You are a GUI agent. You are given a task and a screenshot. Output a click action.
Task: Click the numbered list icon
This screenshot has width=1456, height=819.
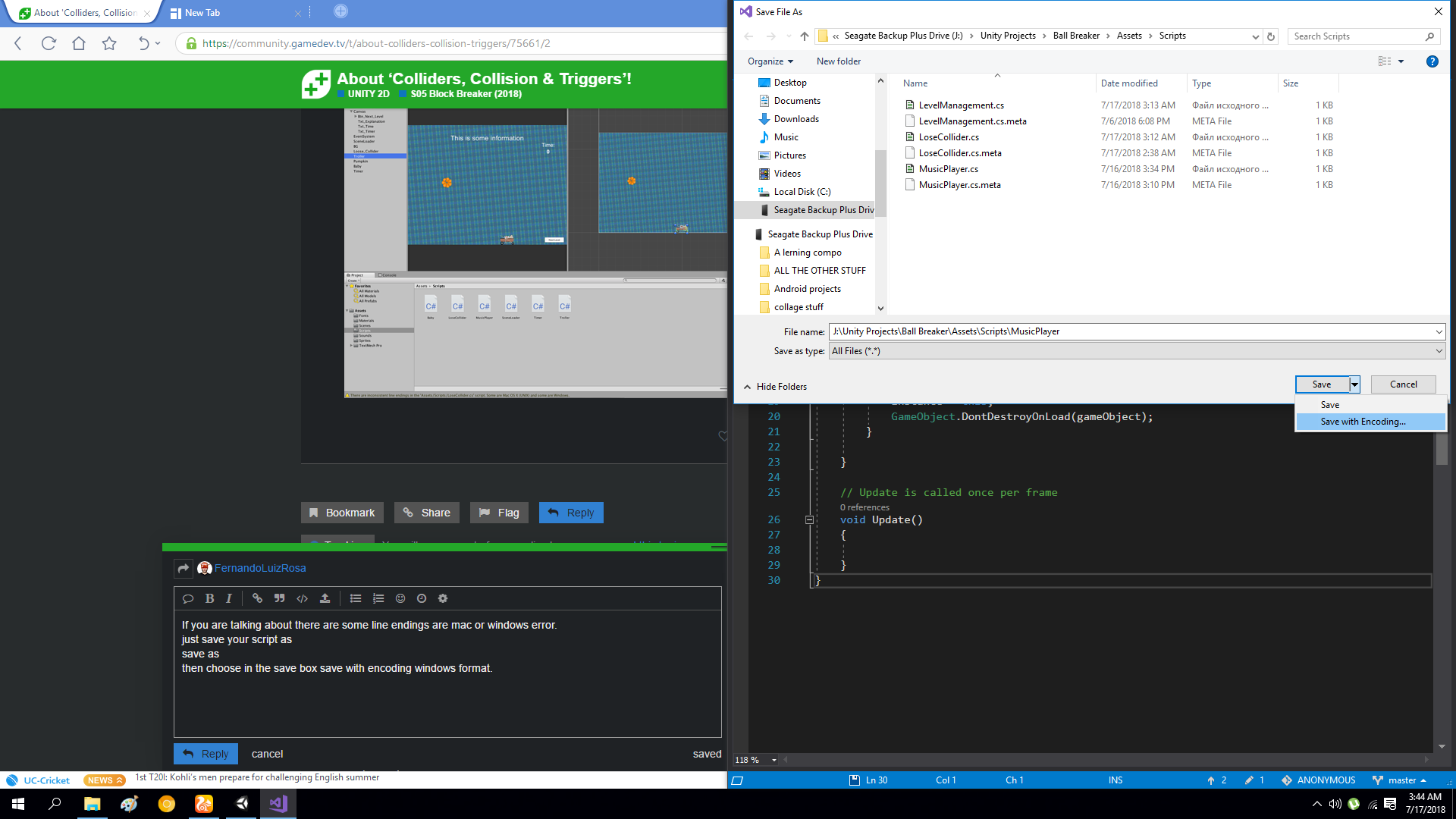[378, 598]
